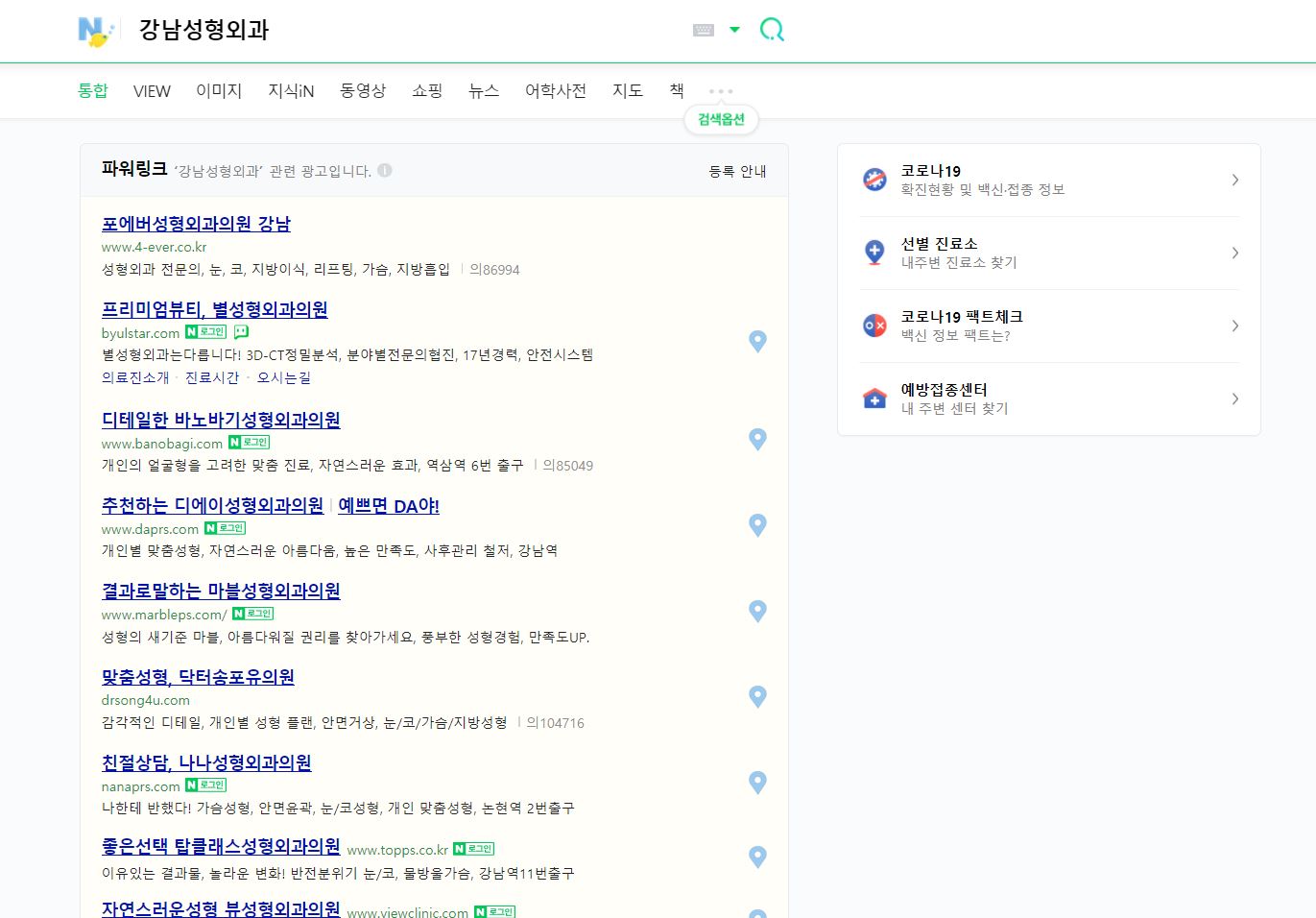Switch to the VIEW tab

pyautogui.click(x=152, y=91)
